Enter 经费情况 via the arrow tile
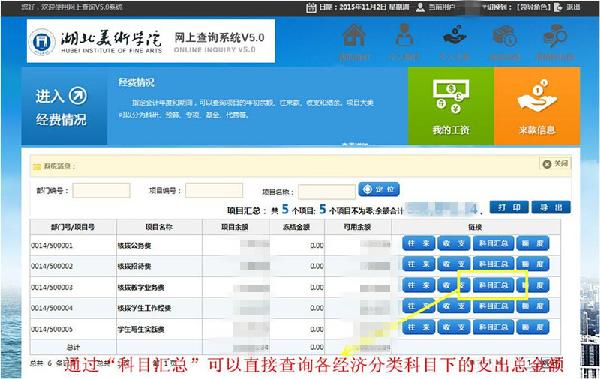The width and height of the screenshot is (600, 379). (x=64, y=107)
